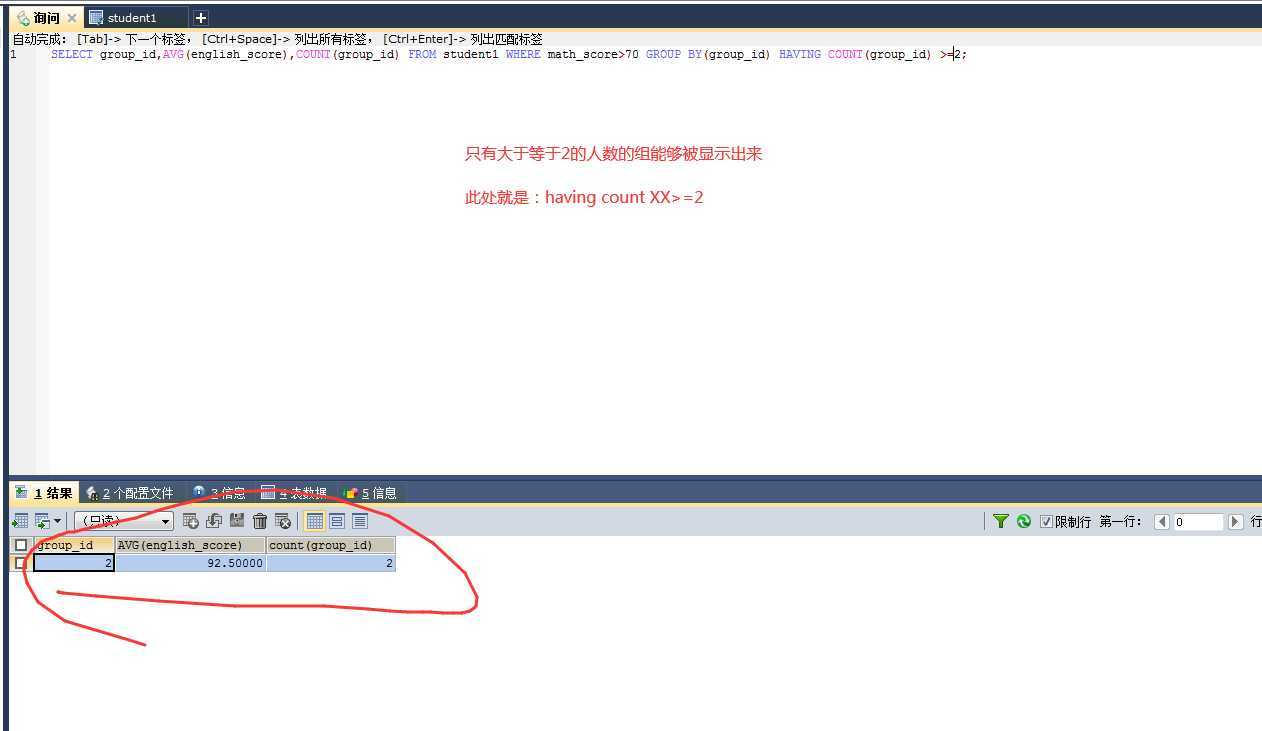This screenshot has width=1262, height=731.
Task: Open the 5 信息 tab
Action: [370, 492]
